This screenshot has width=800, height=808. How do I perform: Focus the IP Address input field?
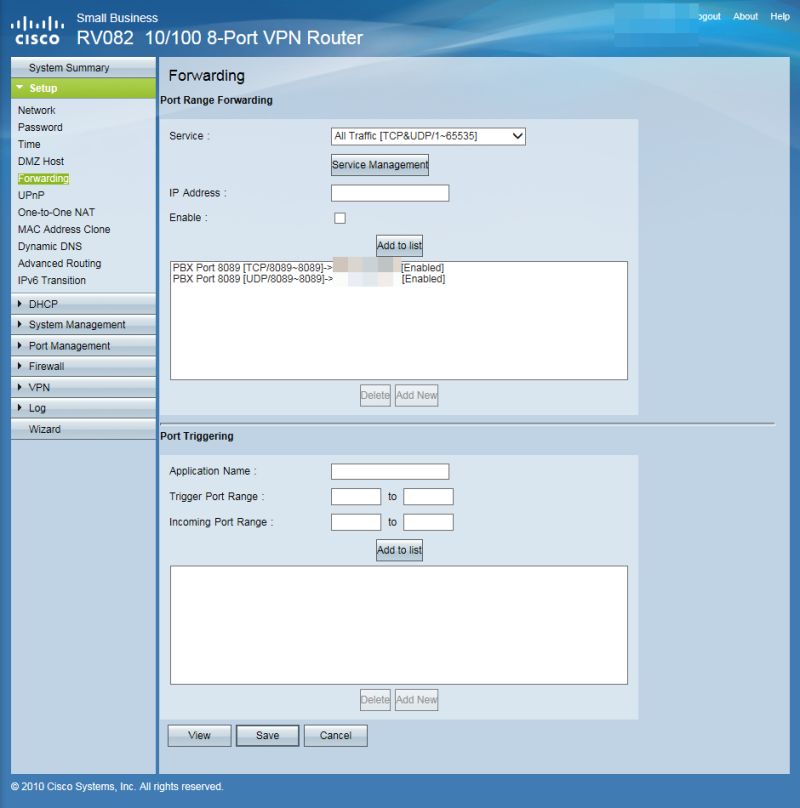(x=390, y=193)
